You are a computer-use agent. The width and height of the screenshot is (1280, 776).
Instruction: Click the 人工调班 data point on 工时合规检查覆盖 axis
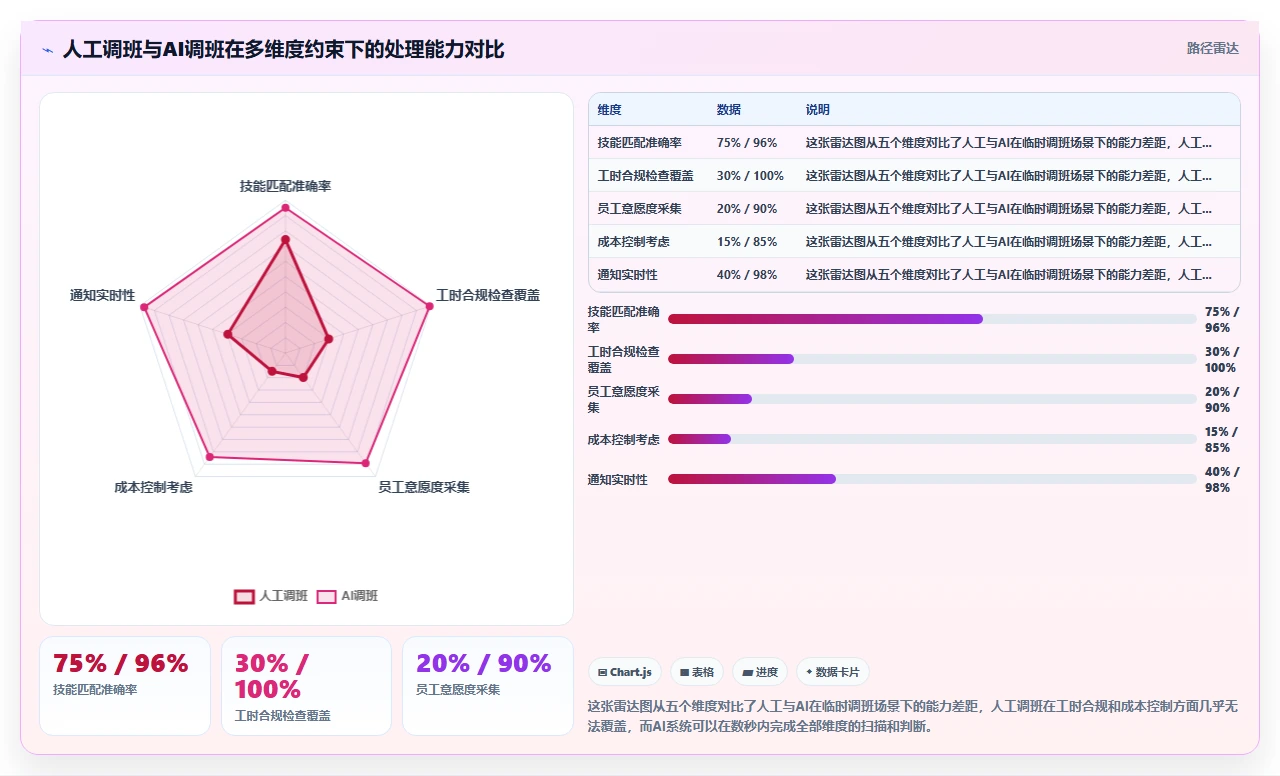pyautogui.click(x=328, y=339)
